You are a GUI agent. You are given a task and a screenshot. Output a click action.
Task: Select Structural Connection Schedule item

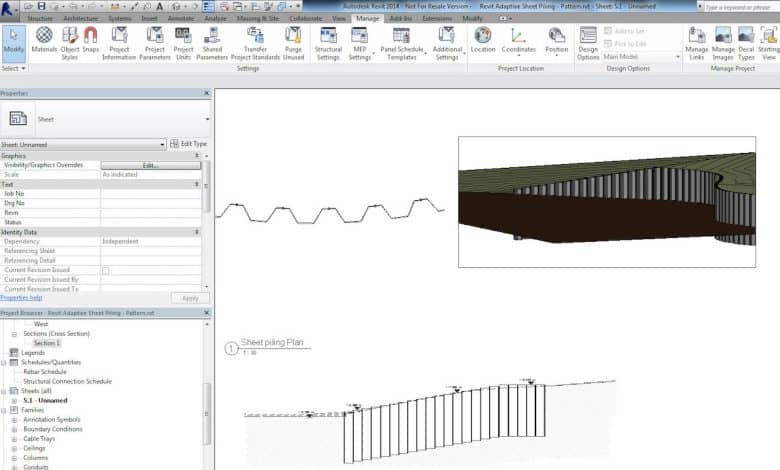click(x=67, y=381)
